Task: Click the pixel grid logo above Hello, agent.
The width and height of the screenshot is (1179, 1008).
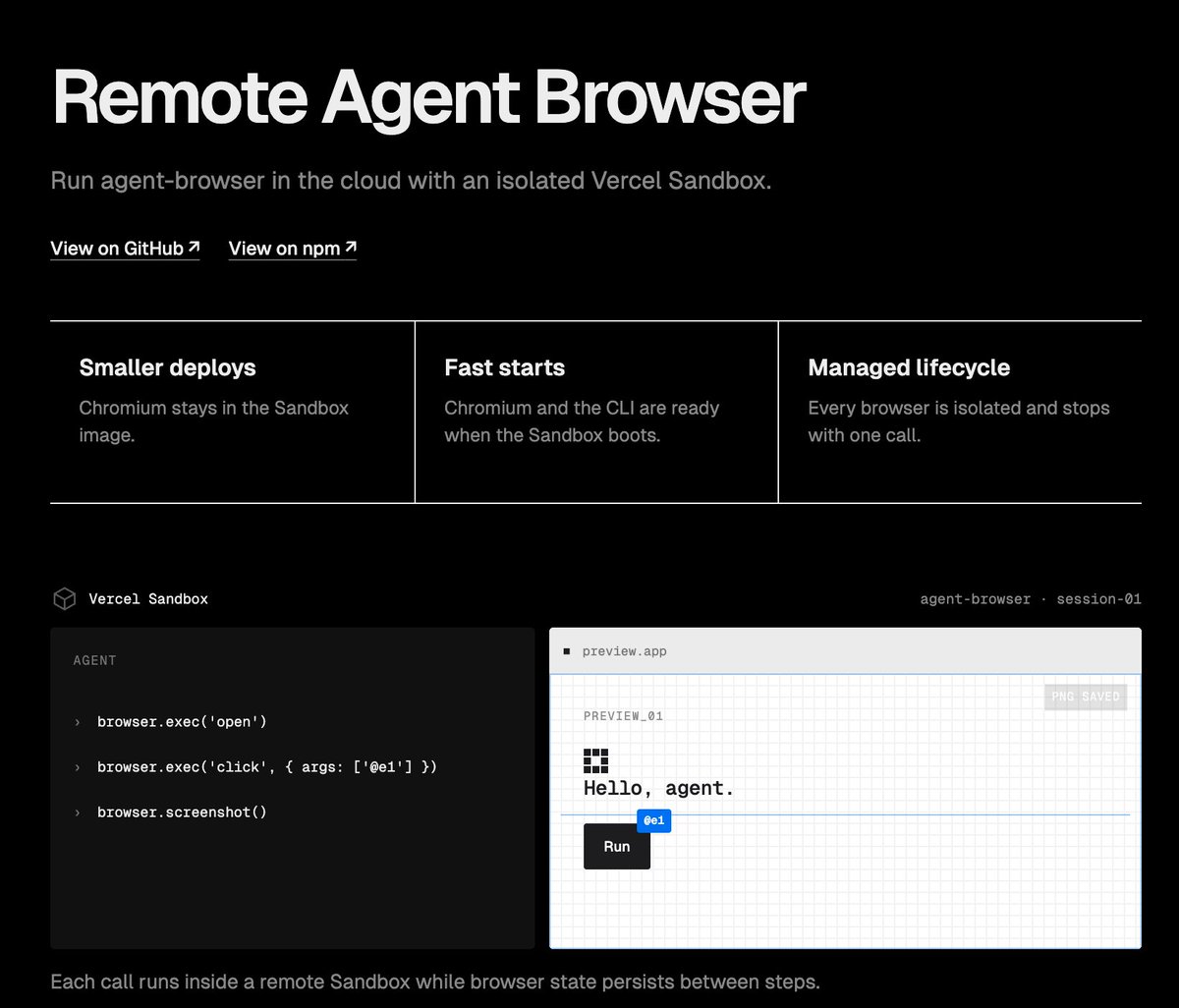Action: tap(595, 760)
